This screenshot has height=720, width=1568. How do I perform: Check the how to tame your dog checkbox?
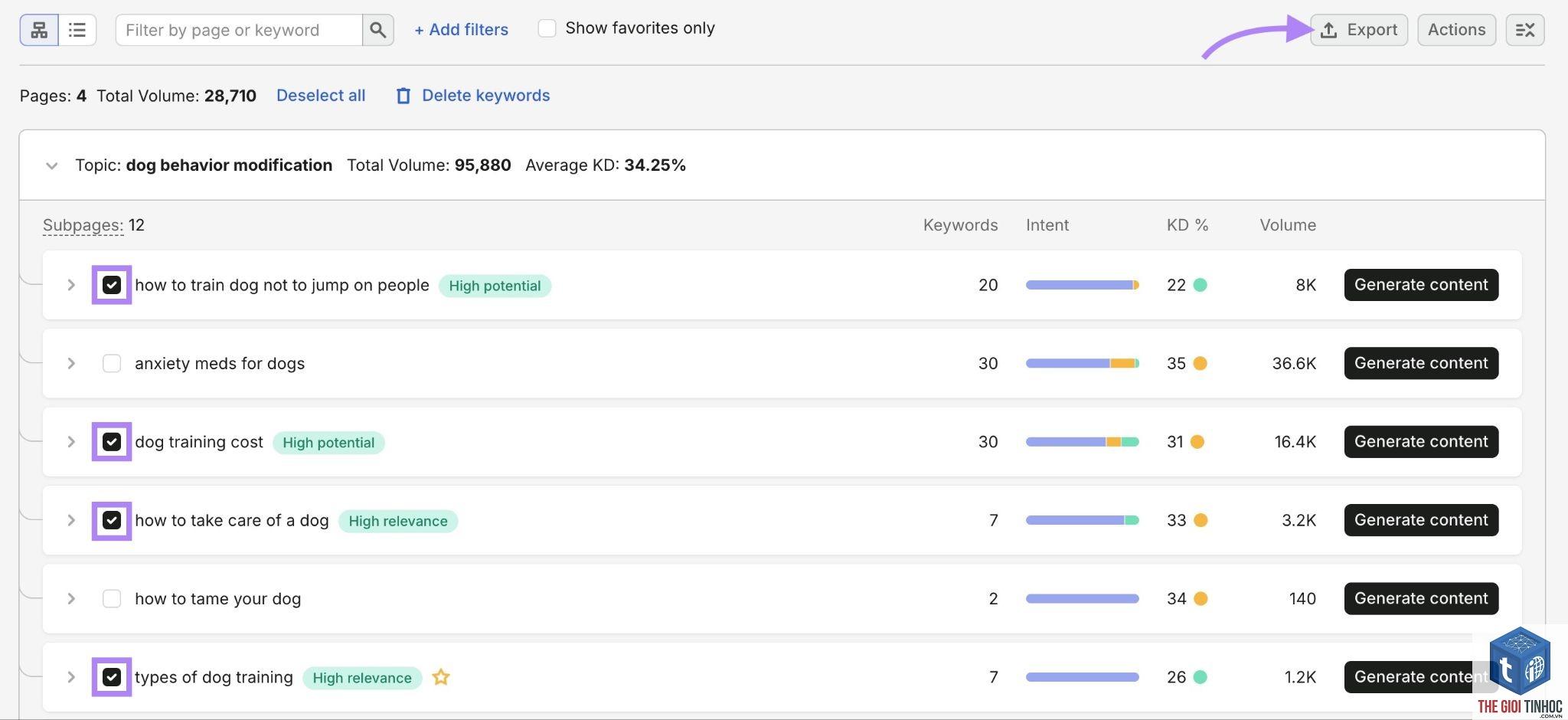[112, 599]
